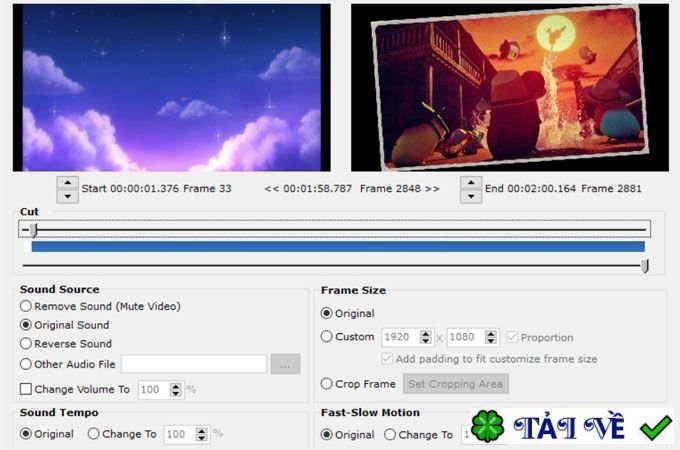Click the frame height field 1080

pos(466,337)
